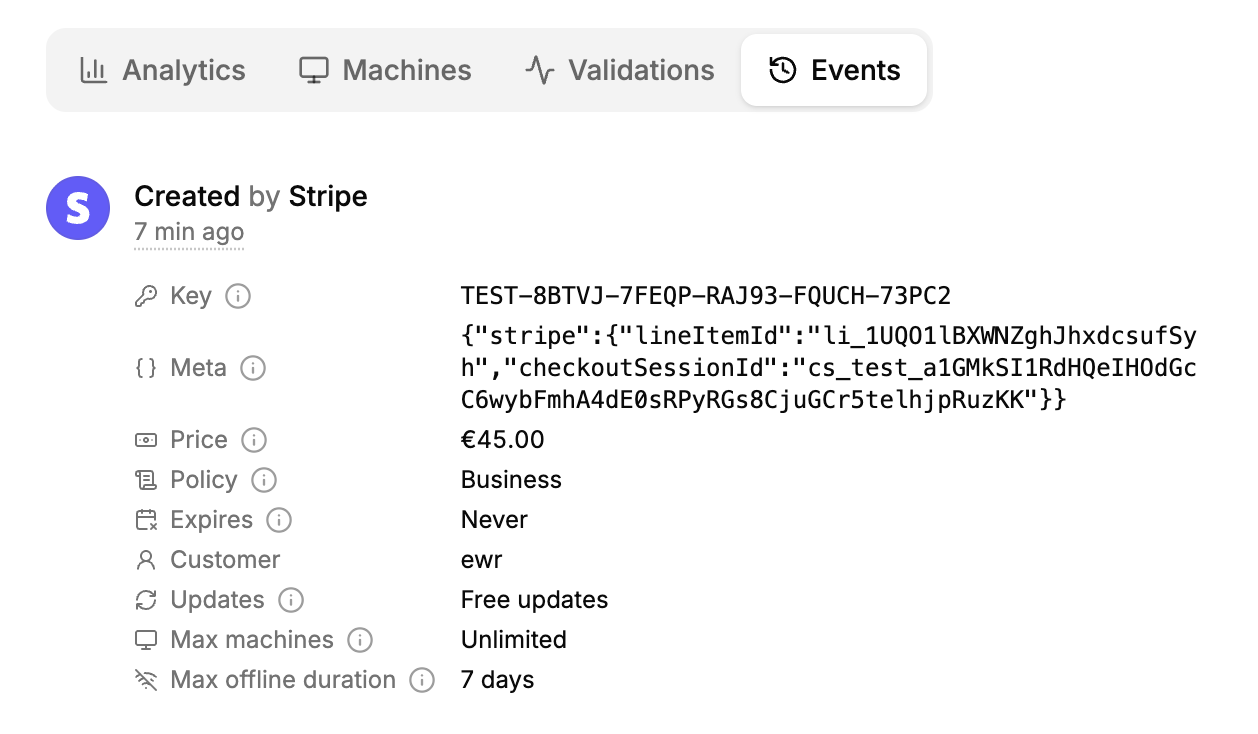
Task: Show info tooltip for Meta
Action: point(254,368)
